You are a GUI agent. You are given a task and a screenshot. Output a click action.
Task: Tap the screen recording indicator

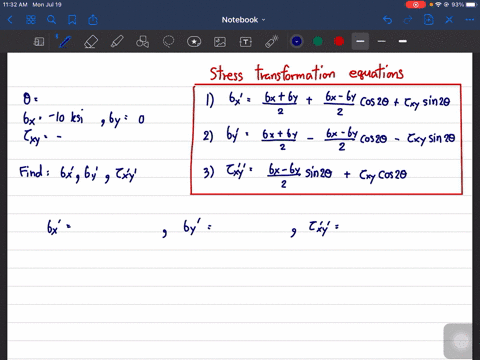click(416, 5)
